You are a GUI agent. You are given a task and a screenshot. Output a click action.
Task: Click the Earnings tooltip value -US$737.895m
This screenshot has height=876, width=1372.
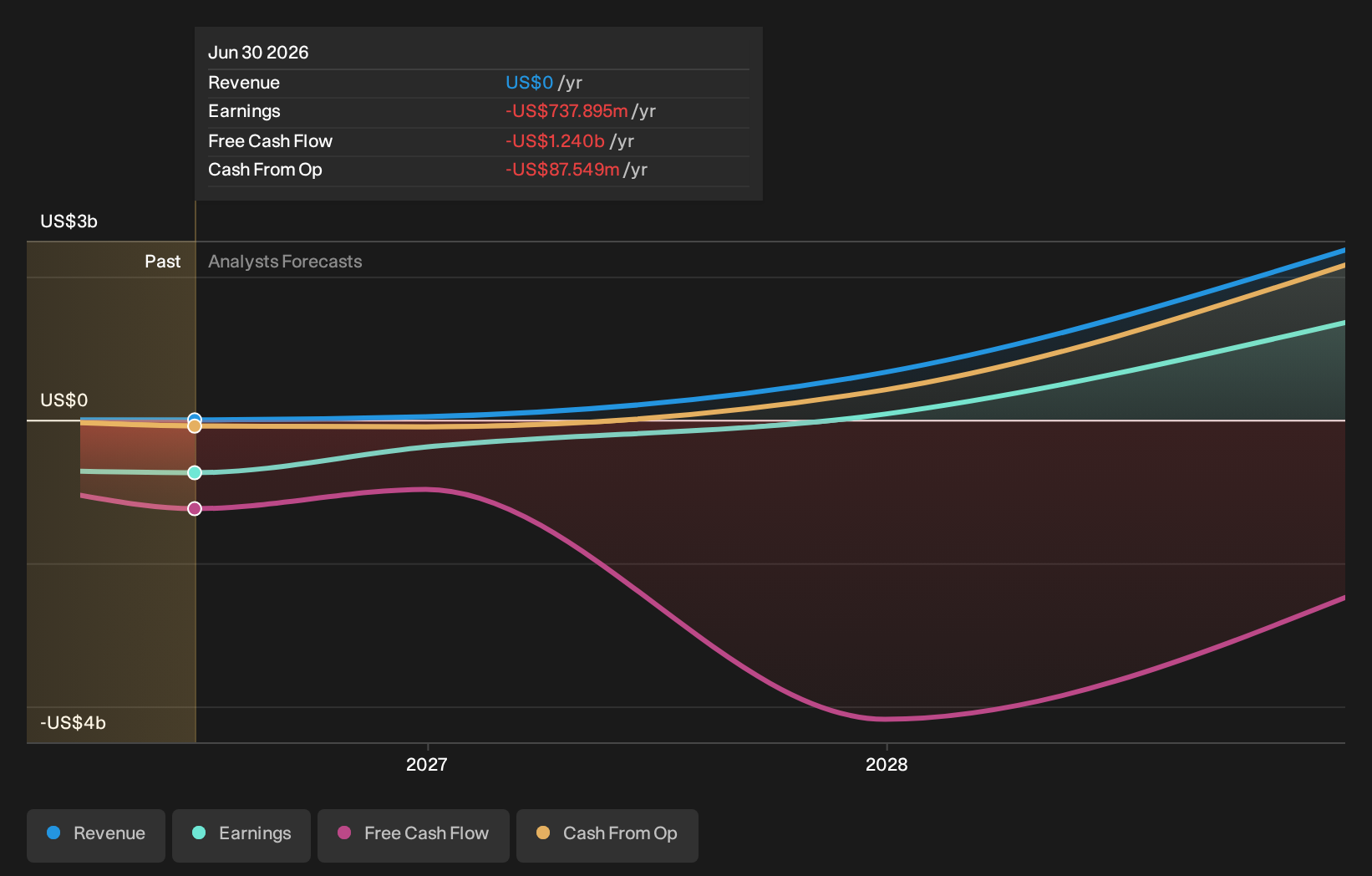point(567,111)
